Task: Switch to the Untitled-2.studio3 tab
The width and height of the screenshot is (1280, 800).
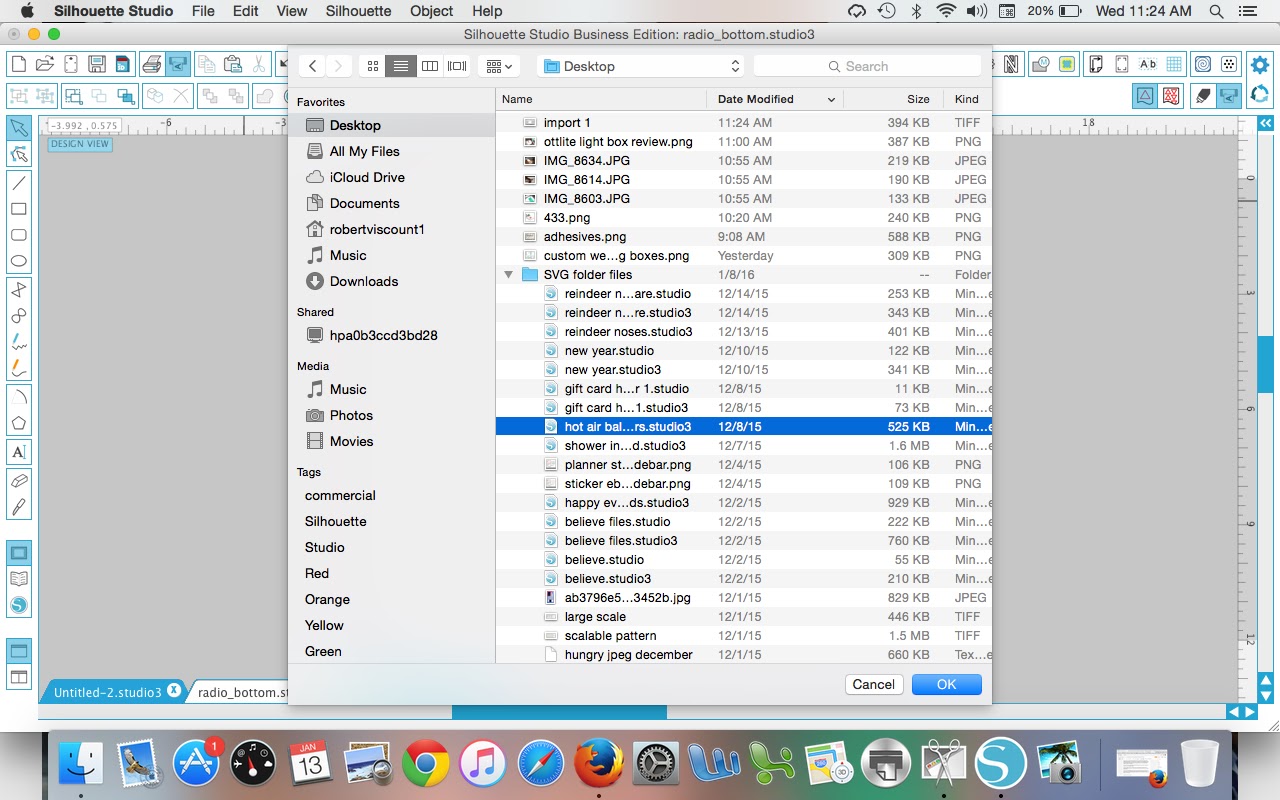Action: tap(107, 692)
